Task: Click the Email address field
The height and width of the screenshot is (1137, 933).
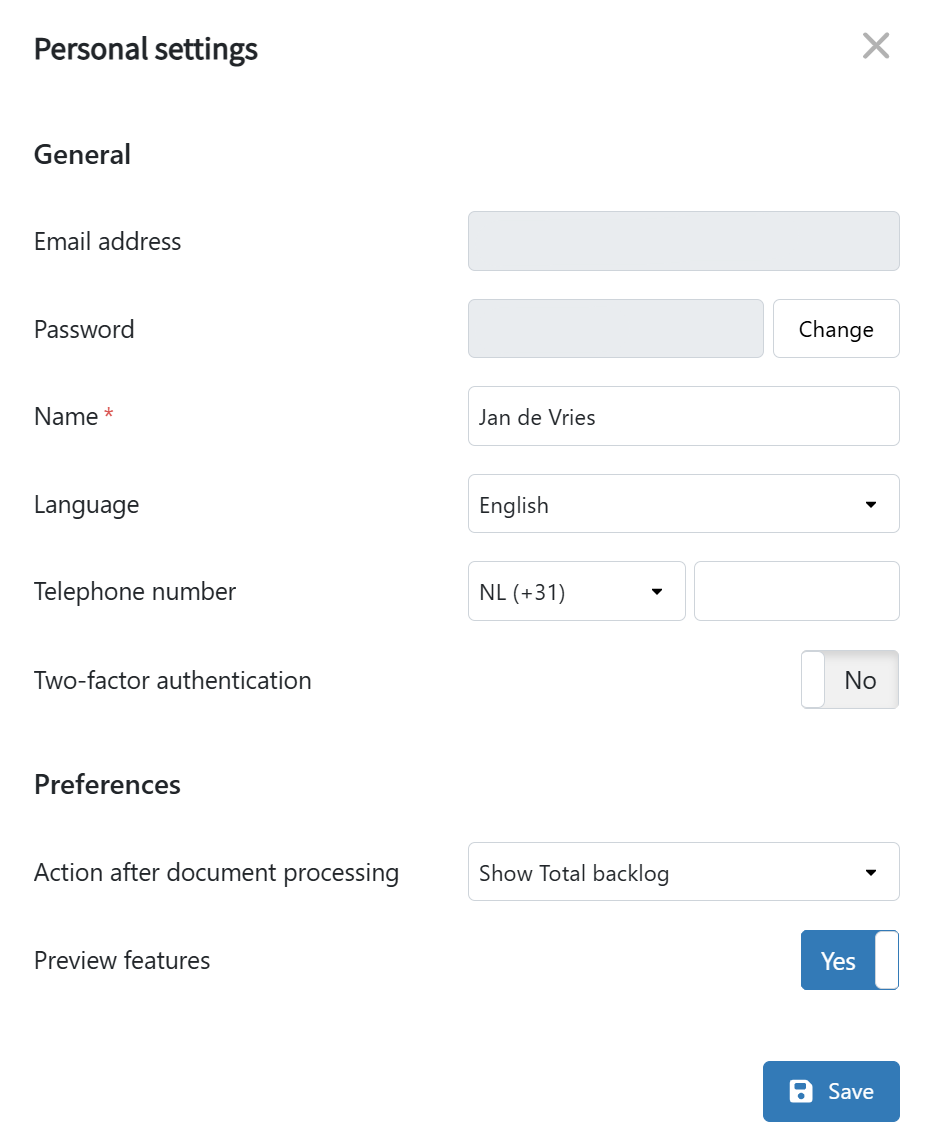Action: pos(684,241)
